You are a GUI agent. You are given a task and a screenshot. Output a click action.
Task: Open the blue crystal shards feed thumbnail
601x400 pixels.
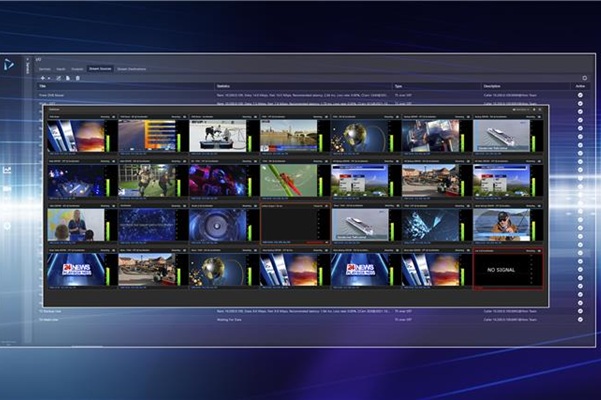click(x=430, y=225)
